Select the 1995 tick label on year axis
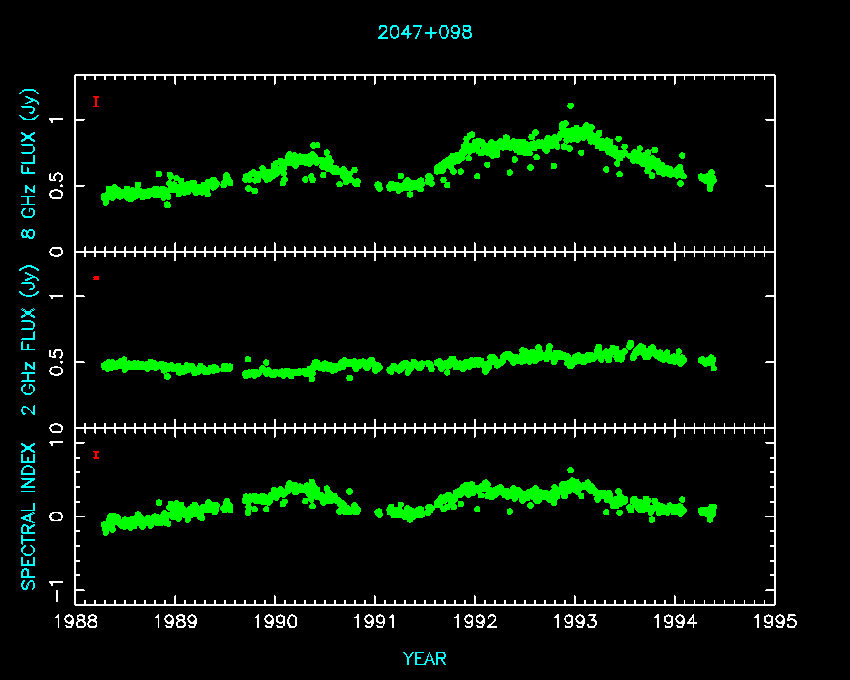 point(775,621)
